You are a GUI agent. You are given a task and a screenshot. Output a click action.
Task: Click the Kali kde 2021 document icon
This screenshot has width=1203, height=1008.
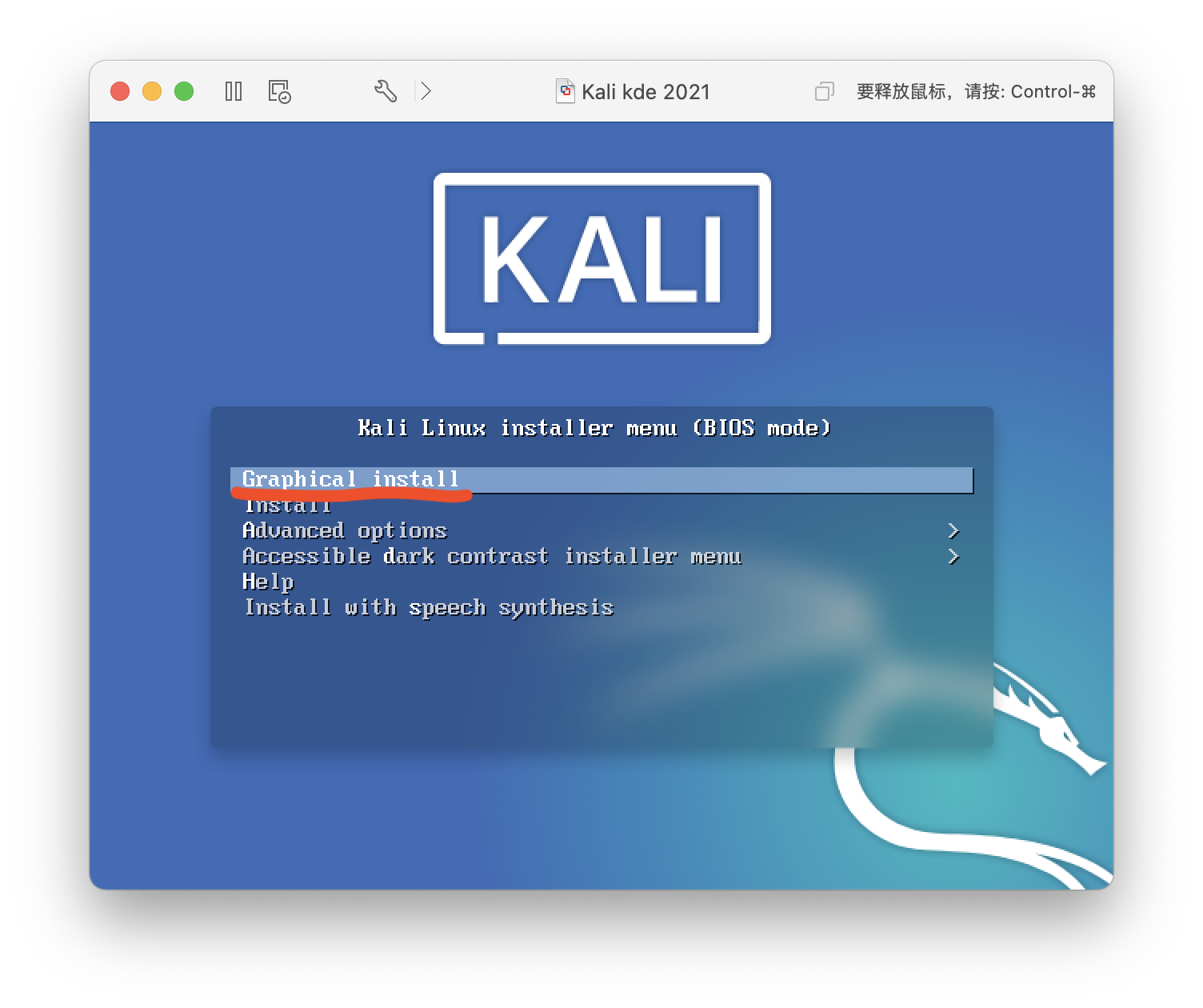pyautogui.click(x=566, y=91)
